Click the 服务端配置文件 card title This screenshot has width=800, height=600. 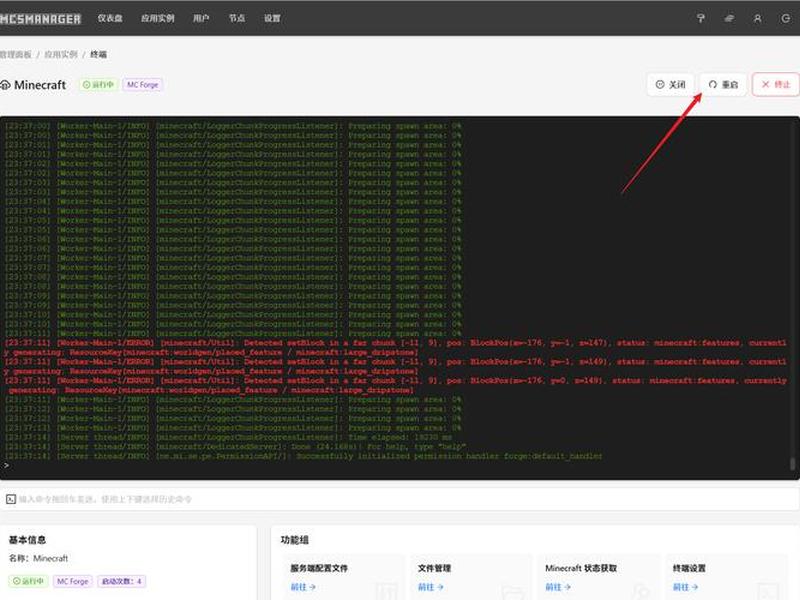(x=319, y=568)
